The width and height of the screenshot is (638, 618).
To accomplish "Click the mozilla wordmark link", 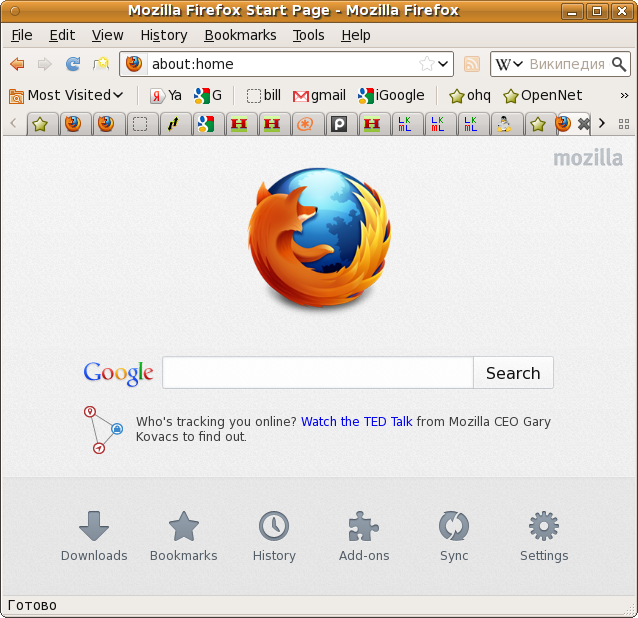I will point(588,158).
